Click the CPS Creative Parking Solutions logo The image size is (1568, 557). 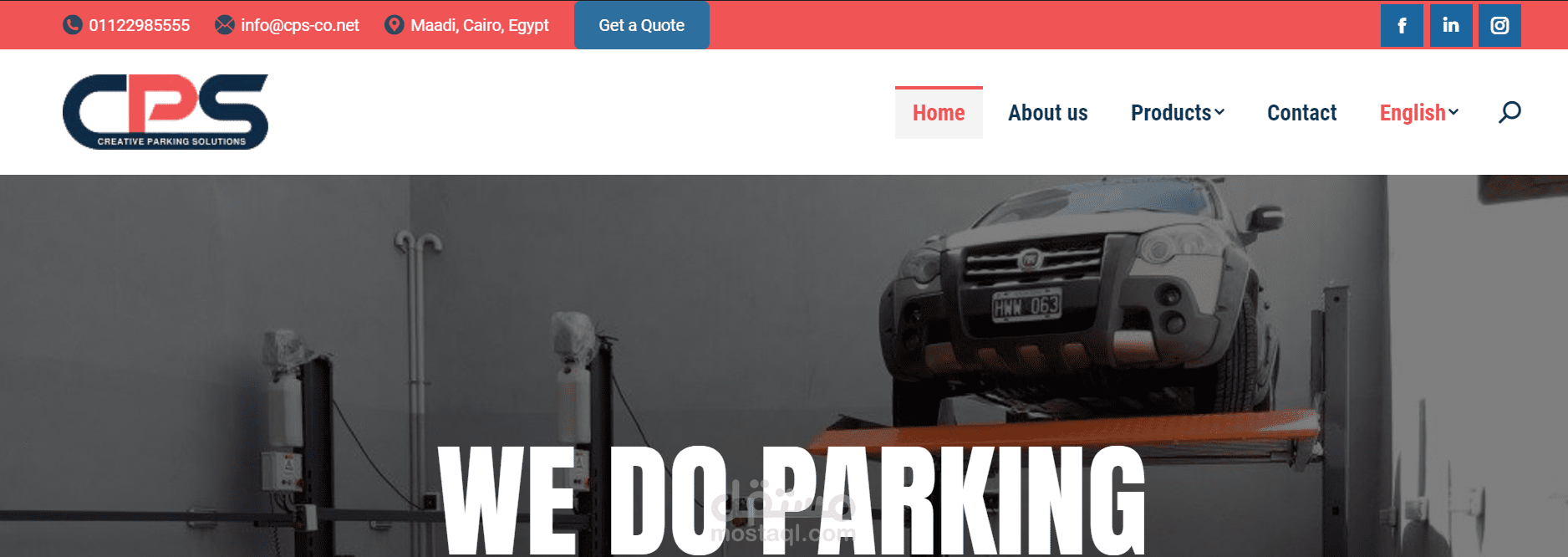(165, 112)
